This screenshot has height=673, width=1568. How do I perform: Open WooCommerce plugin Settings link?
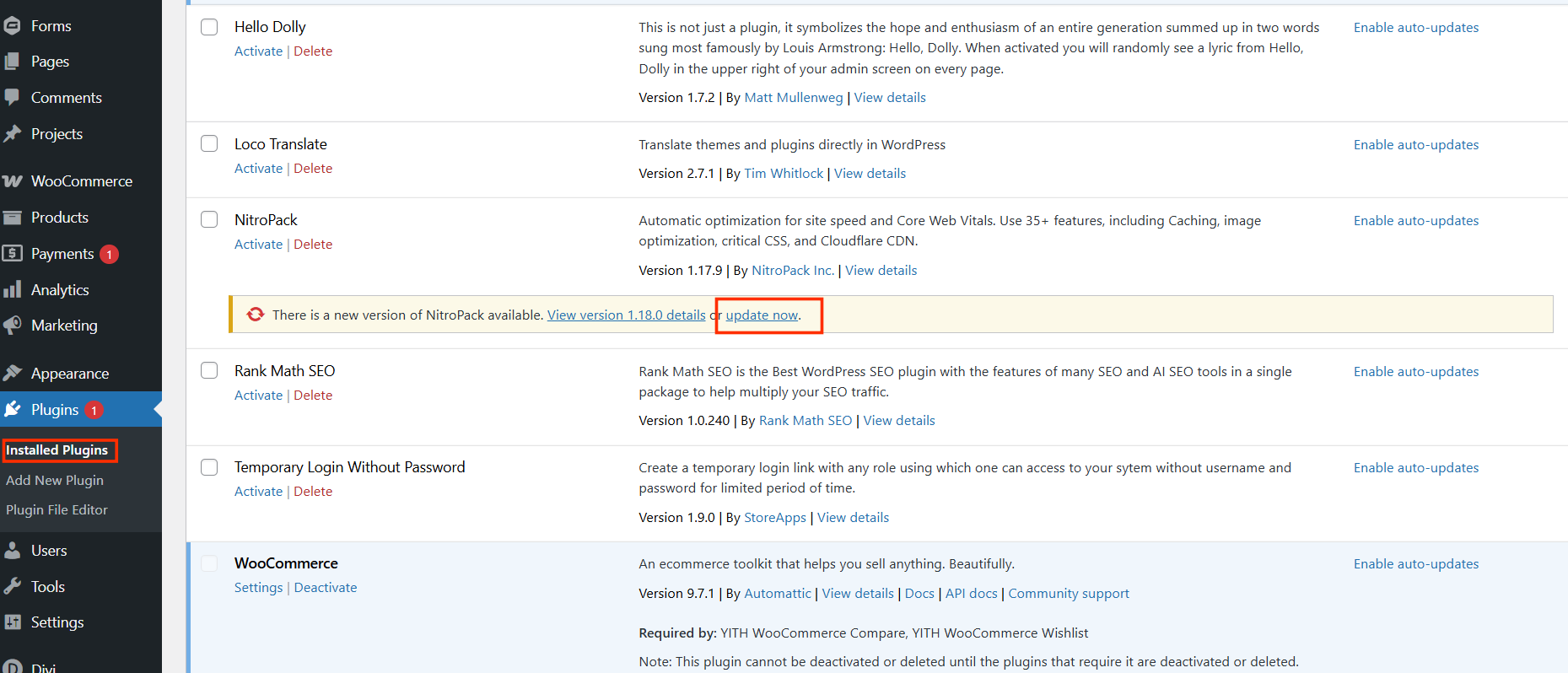258,587
